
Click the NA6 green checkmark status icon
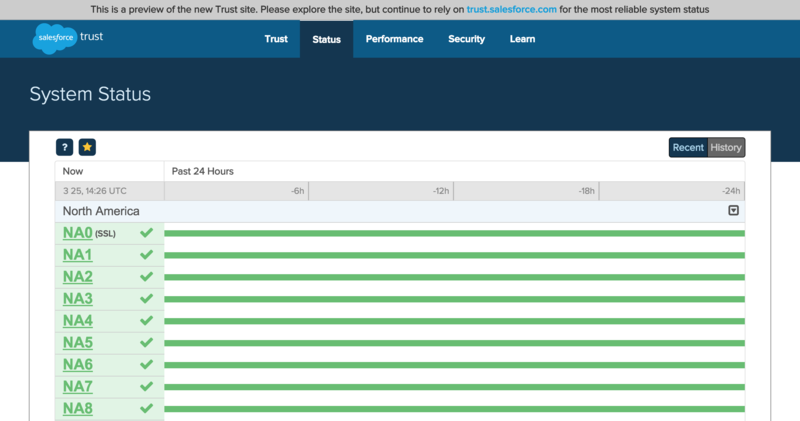point(146,364)
